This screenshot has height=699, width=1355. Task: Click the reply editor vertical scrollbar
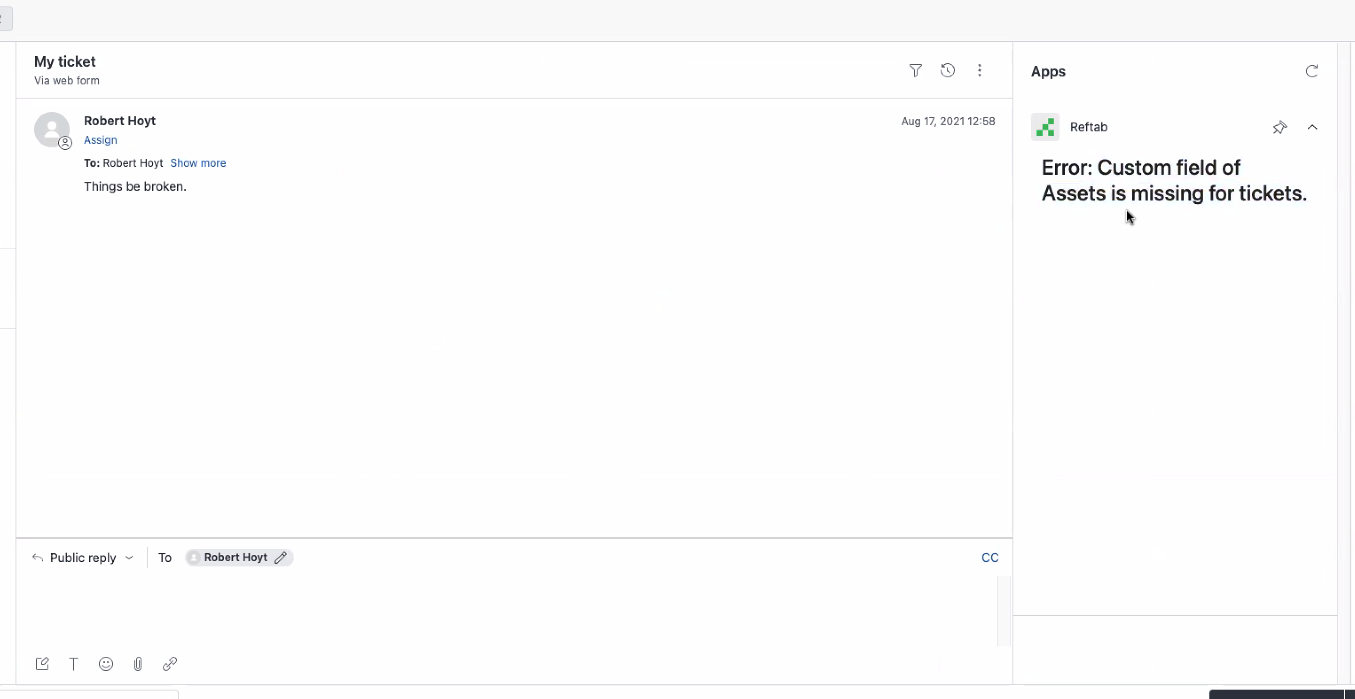coord(1004,610)
